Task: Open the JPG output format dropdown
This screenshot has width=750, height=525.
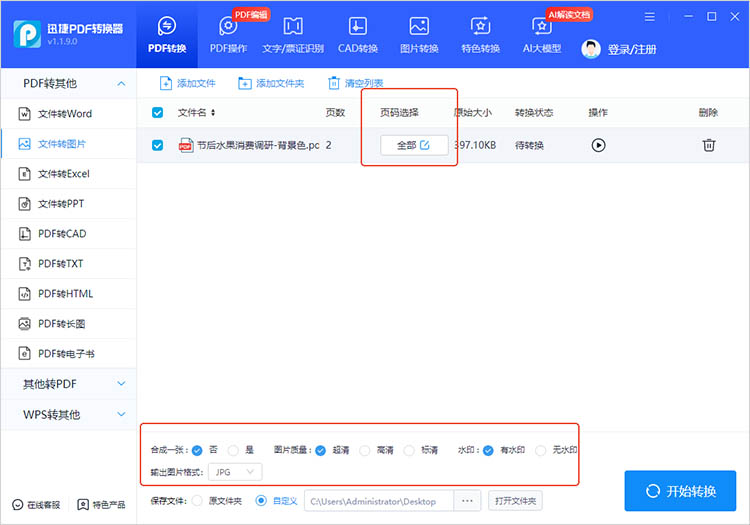Action: click(235, 472)
